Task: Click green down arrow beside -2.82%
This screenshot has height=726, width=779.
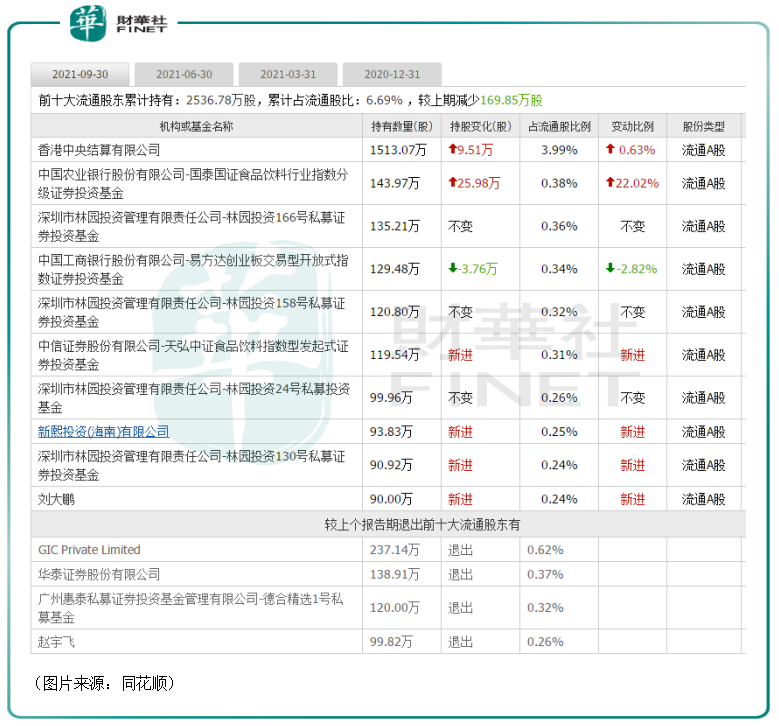Action: [x=611, y=268]
